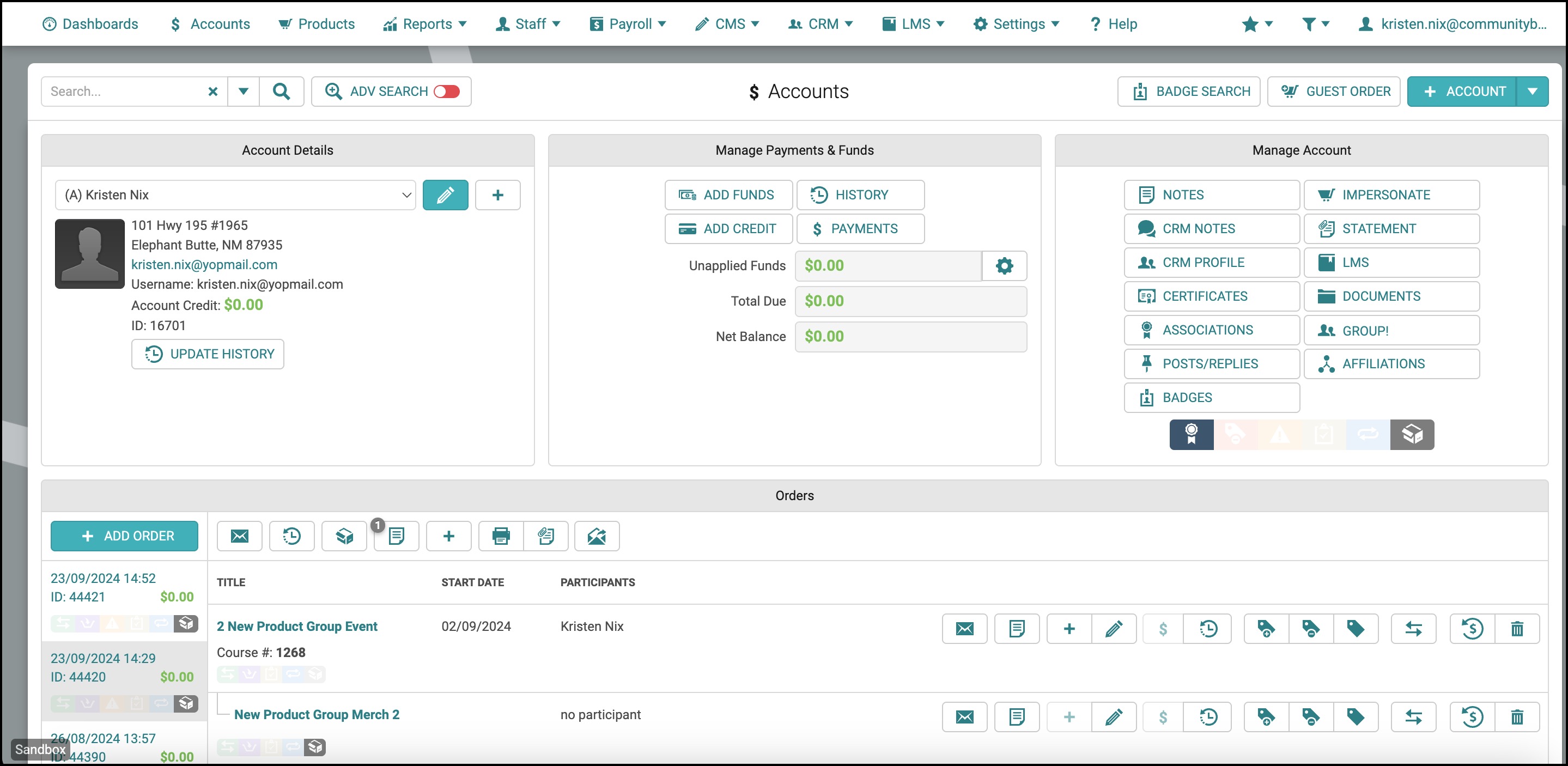
Task: Open the Payroll menu dropdown
Action: click(x=628, y=24)
